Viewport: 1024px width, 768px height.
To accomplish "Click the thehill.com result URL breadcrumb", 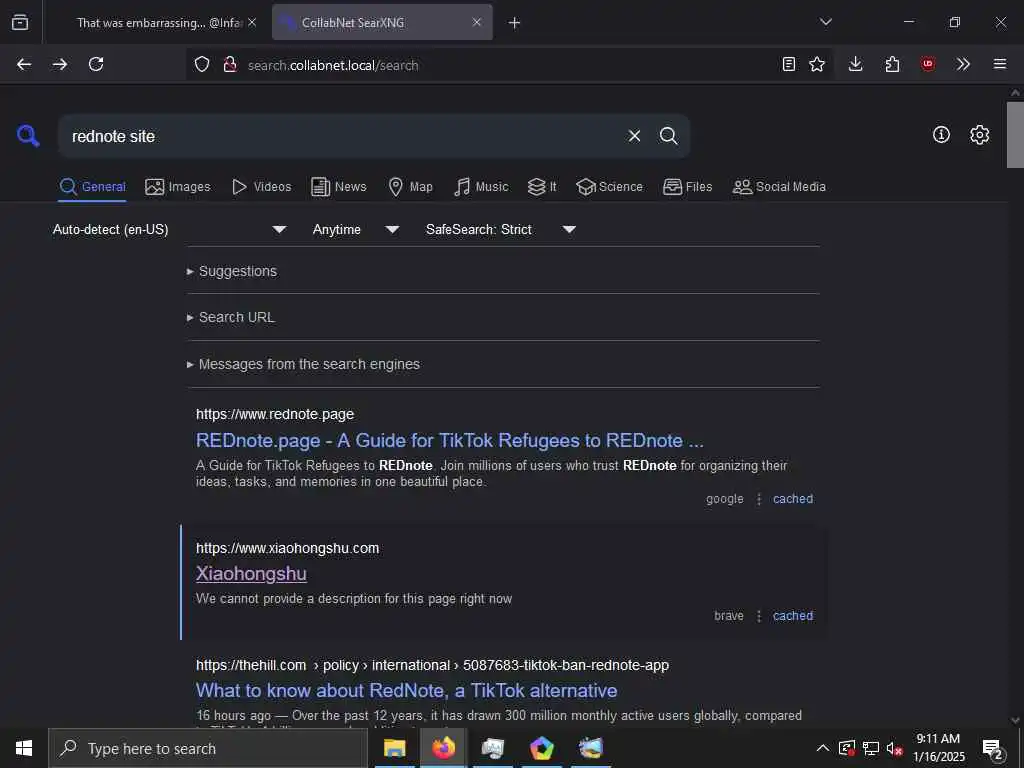I will tap(432, 665).
